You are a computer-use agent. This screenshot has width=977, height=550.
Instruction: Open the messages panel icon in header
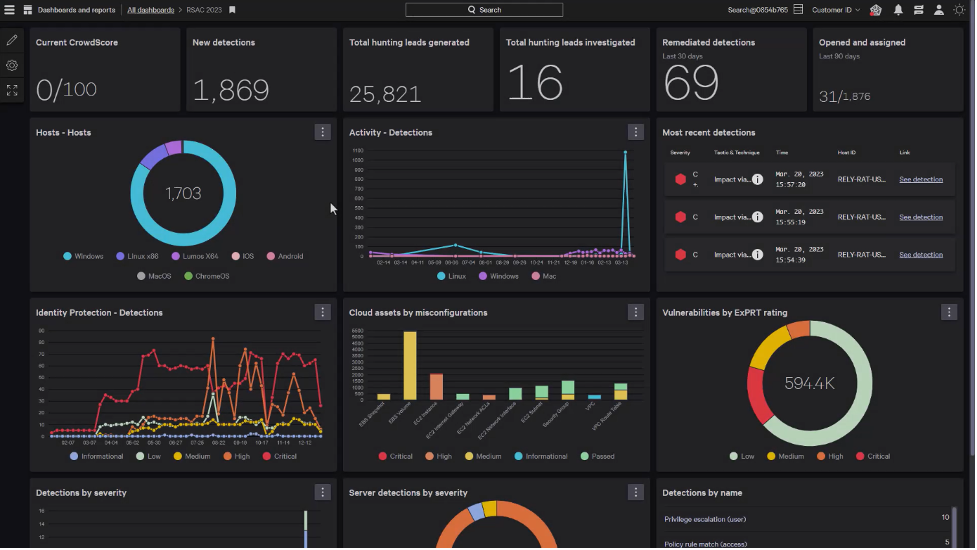[918, 10]
